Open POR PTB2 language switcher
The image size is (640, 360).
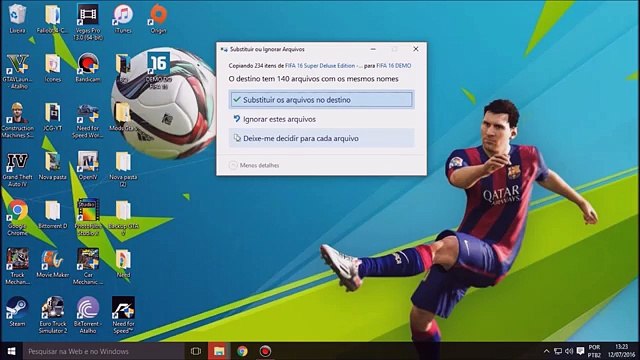coord(594,351)
